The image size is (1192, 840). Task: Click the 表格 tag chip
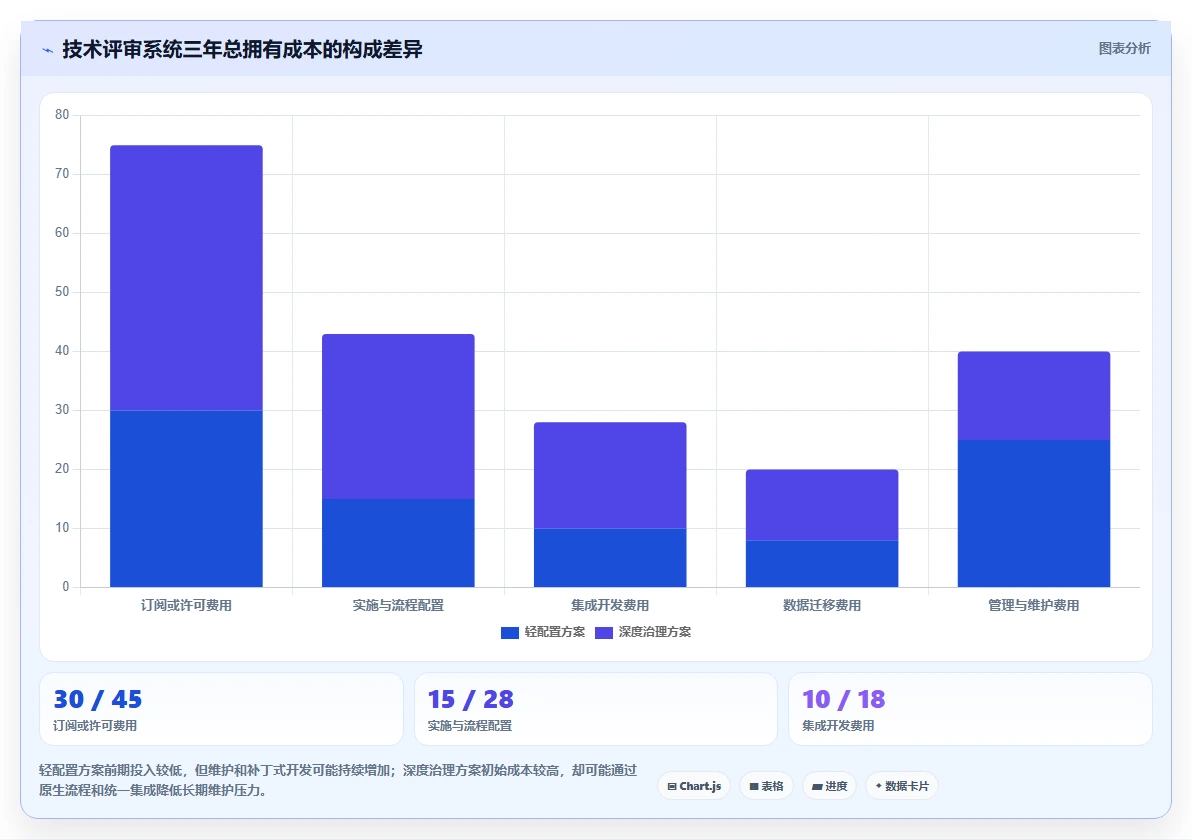[x=766, y=786]
